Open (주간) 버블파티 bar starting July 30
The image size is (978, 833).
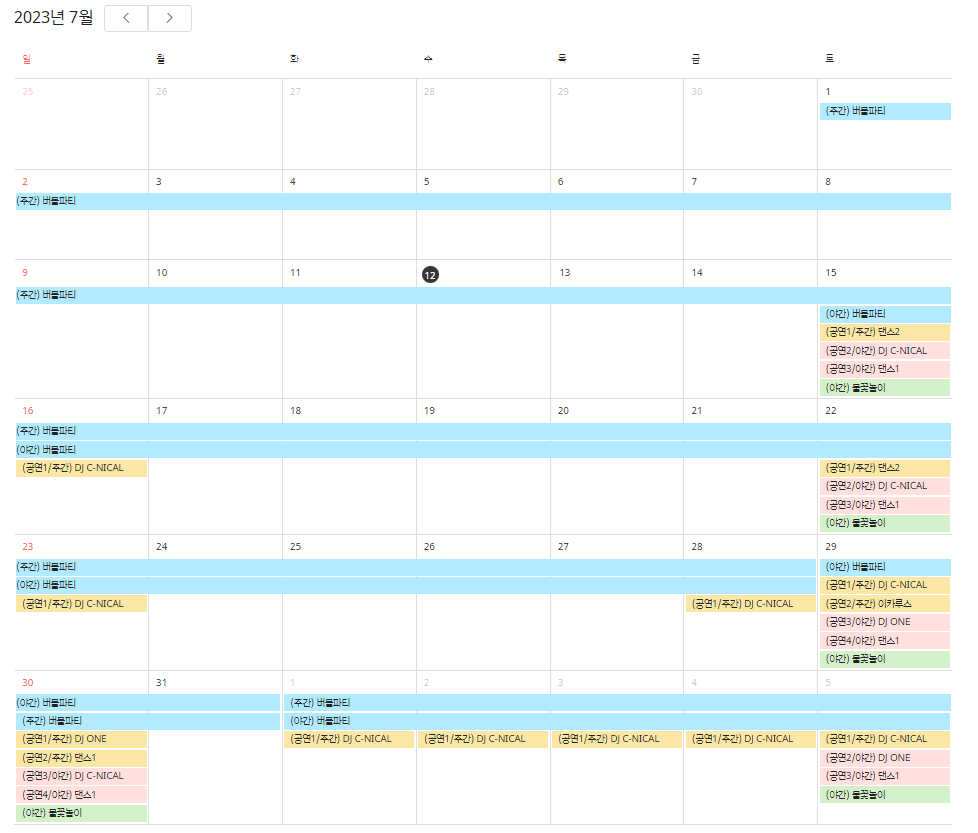pyautogui.click(x=148, y=721)
